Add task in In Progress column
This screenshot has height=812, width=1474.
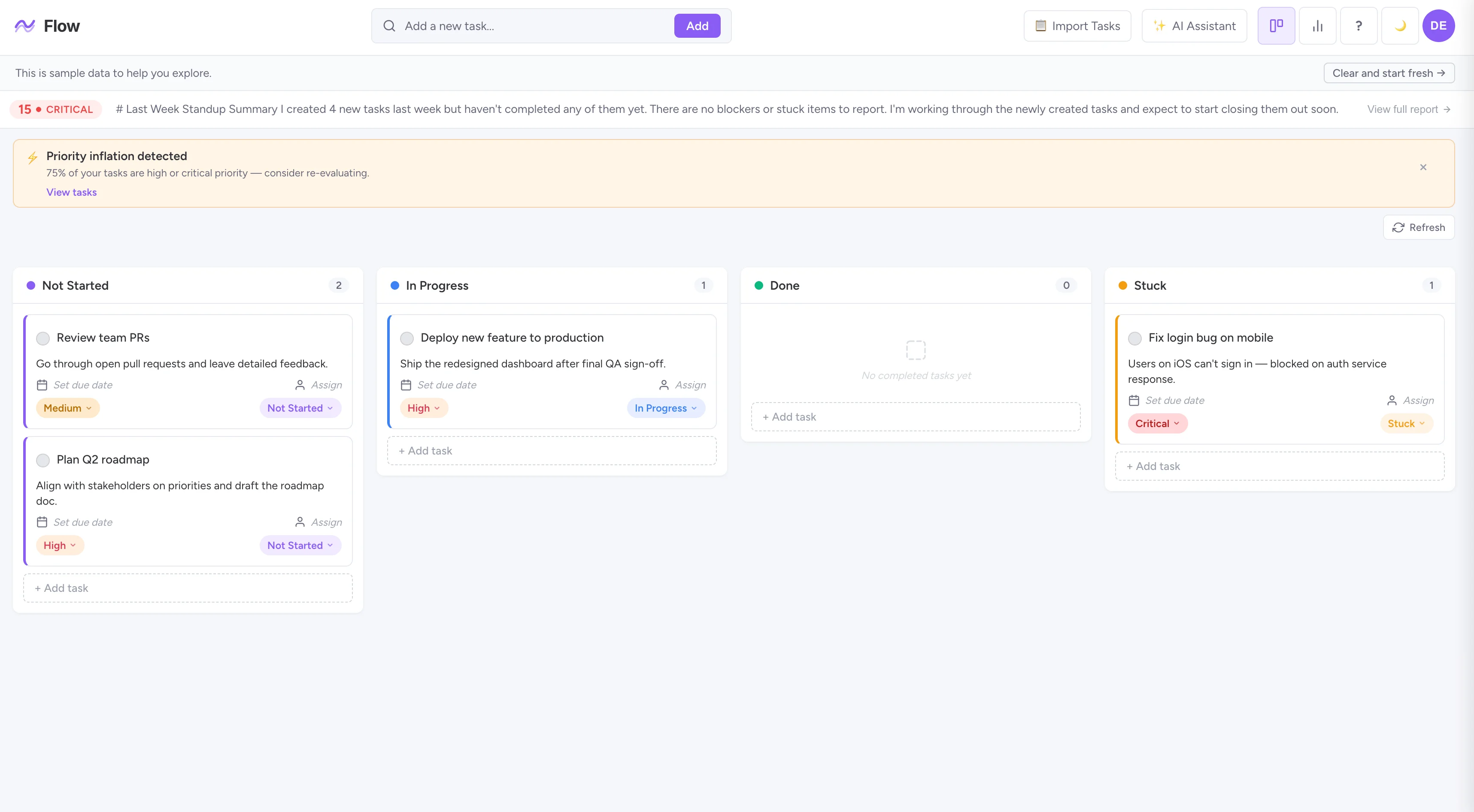552,451
